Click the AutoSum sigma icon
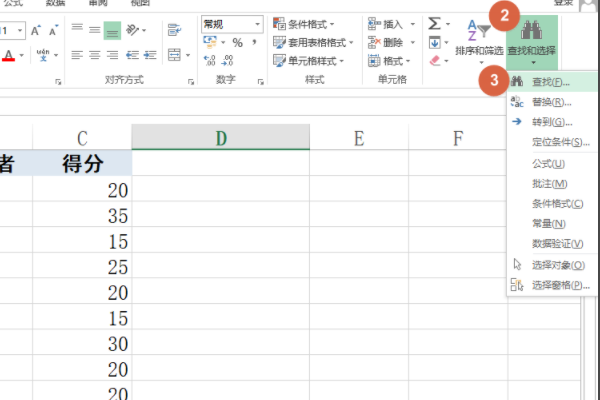Screen dimensions: 600x400 434,23
